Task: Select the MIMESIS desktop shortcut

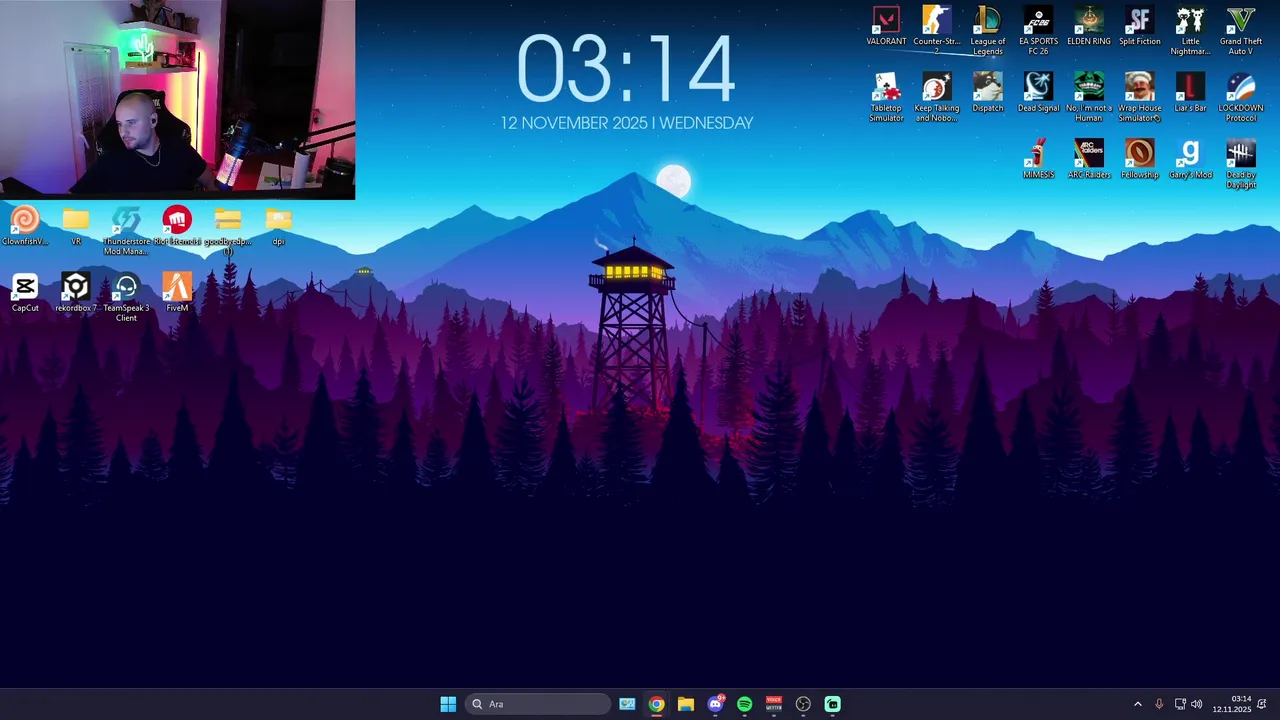Action: (x=1038, y=160)
